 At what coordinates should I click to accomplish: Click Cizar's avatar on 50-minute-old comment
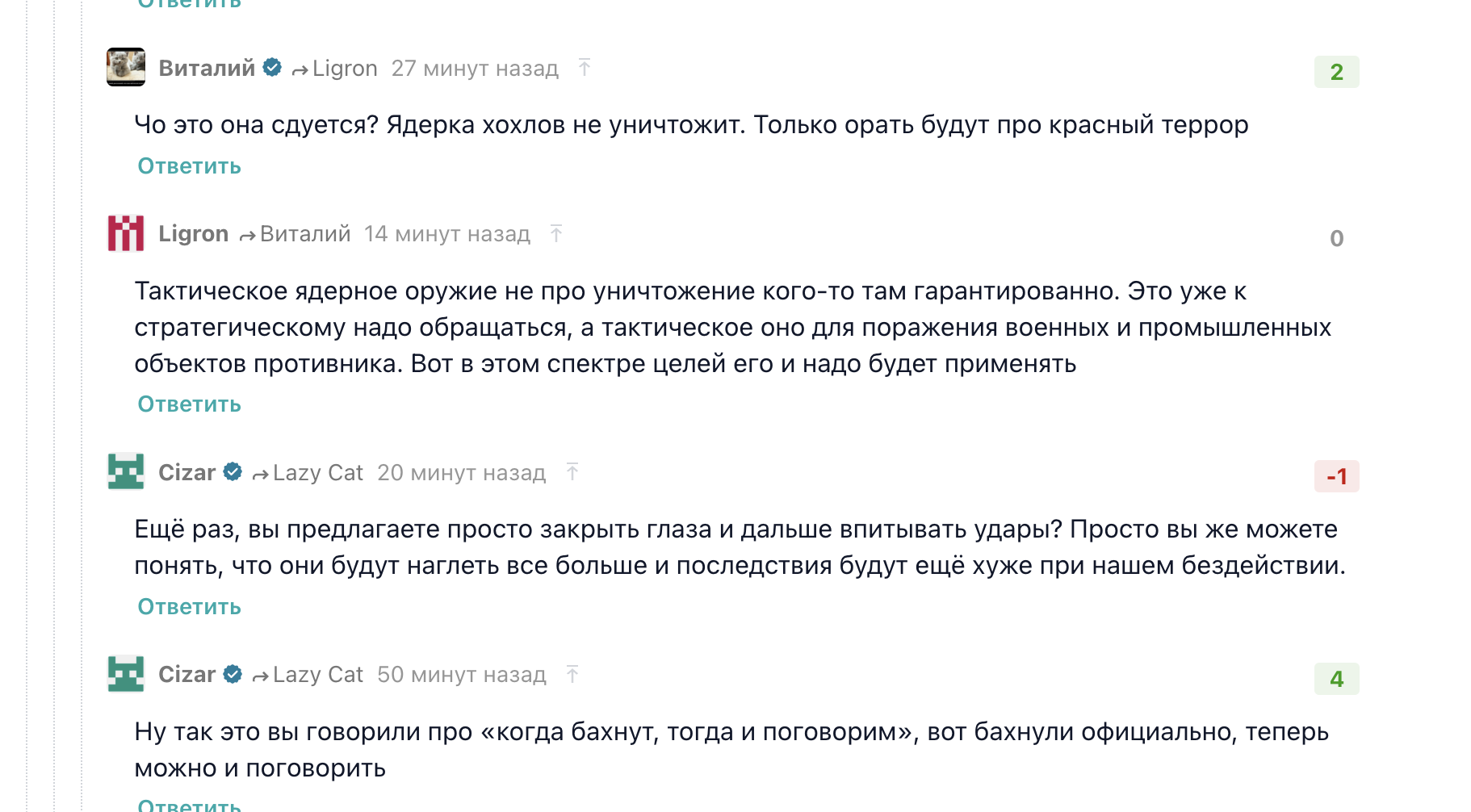click(x=126, y=674)
